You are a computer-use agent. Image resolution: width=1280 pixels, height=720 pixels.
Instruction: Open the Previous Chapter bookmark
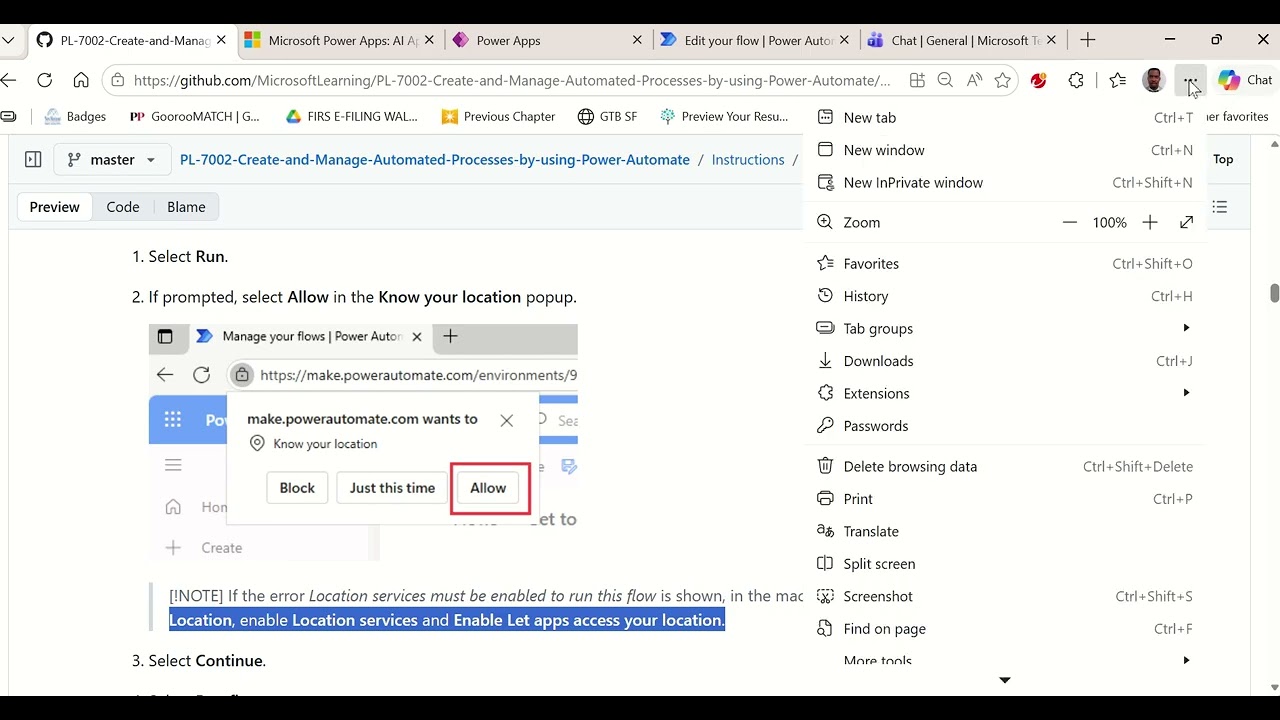pos(498,116)
